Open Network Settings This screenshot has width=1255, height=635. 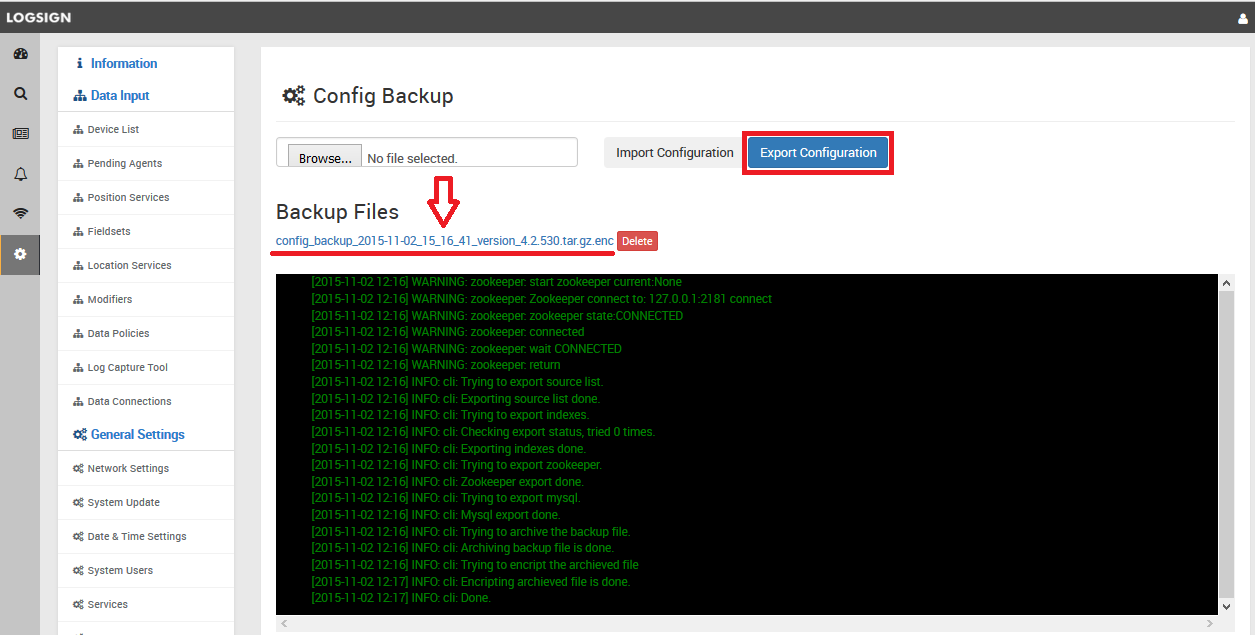click(128, 469)
